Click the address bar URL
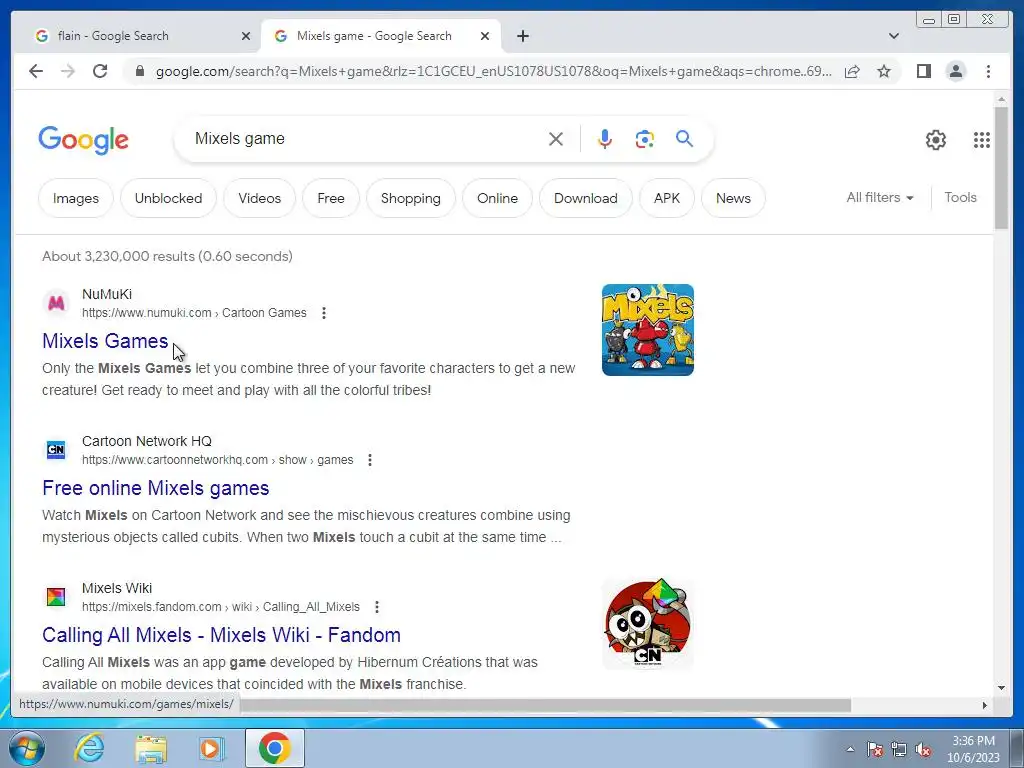 coord(494,71)
